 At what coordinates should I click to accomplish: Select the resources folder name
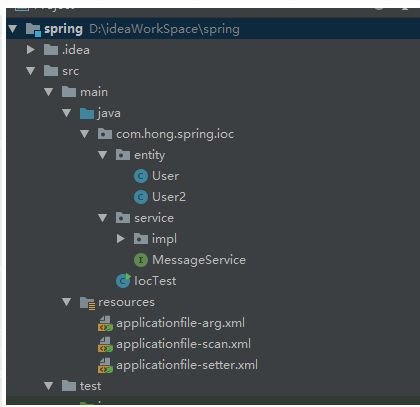tap(126, 302)
